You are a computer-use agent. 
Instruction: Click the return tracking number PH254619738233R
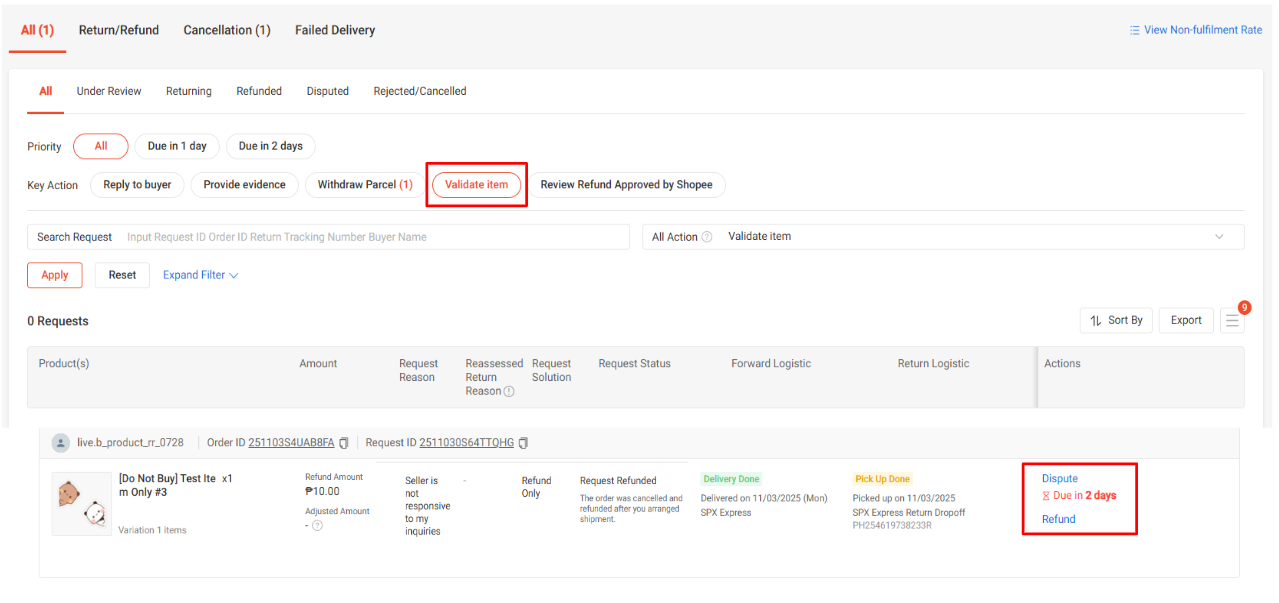[892, 525]
